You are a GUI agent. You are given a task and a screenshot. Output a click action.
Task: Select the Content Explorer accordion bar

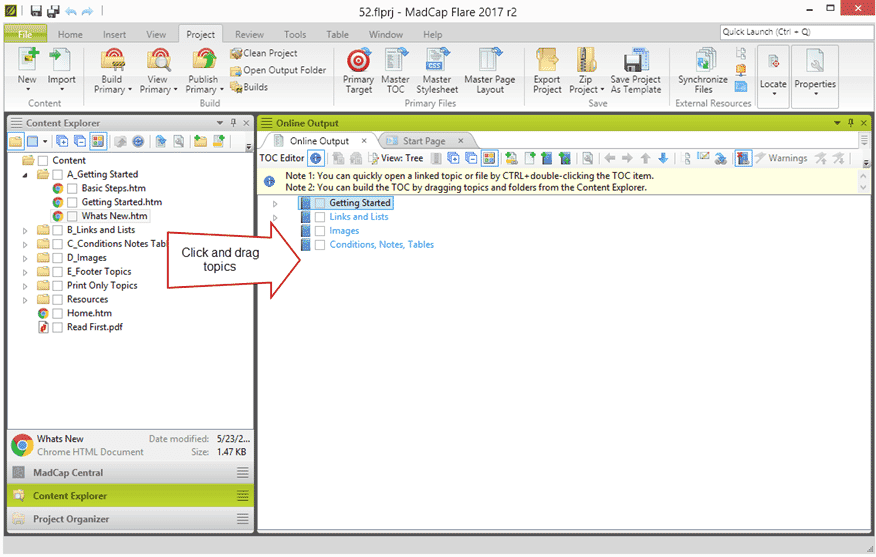pos(130,496)
